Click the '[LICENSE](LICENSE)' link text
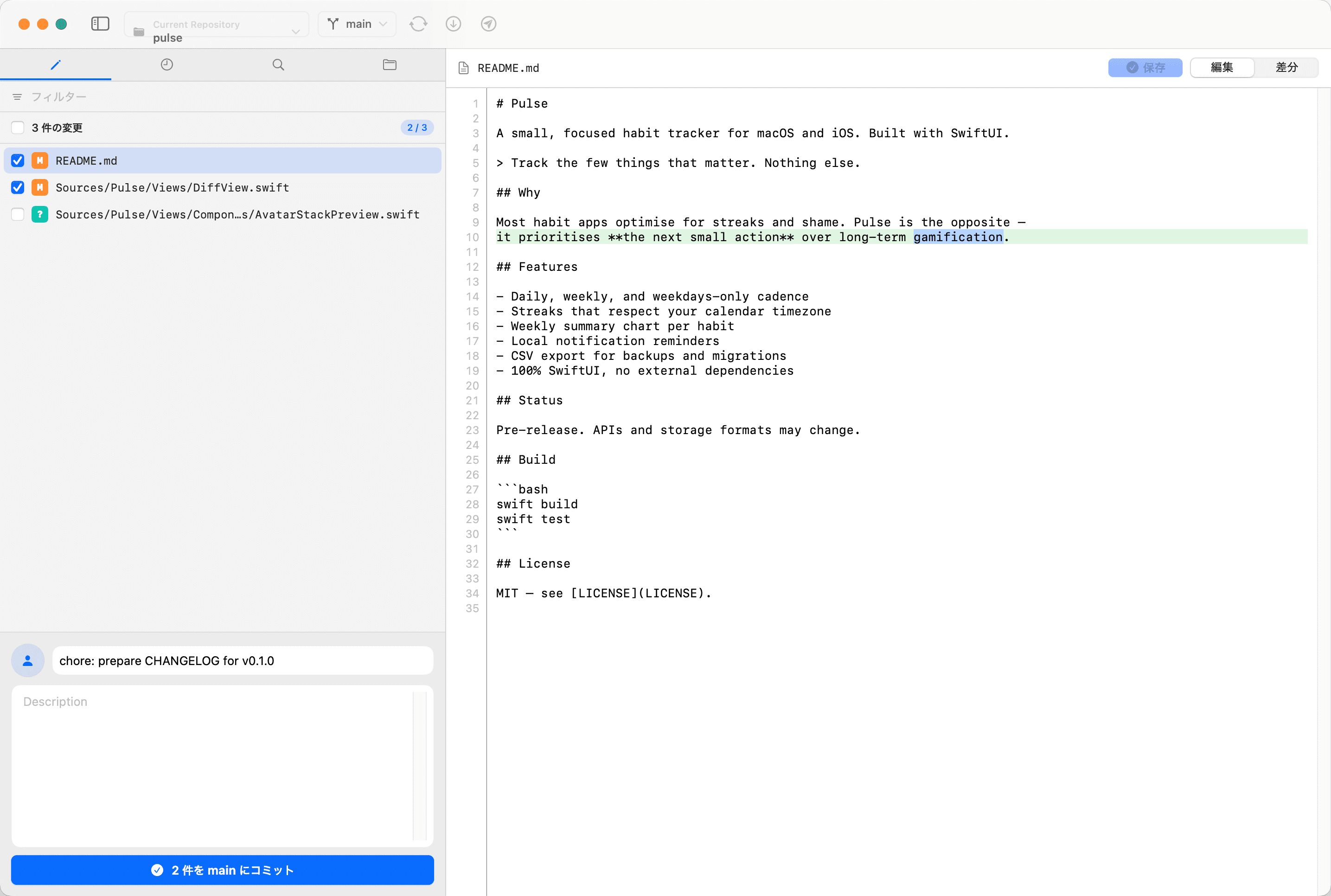The width and height of the screenshot is (1331, 896). (638, 593)
